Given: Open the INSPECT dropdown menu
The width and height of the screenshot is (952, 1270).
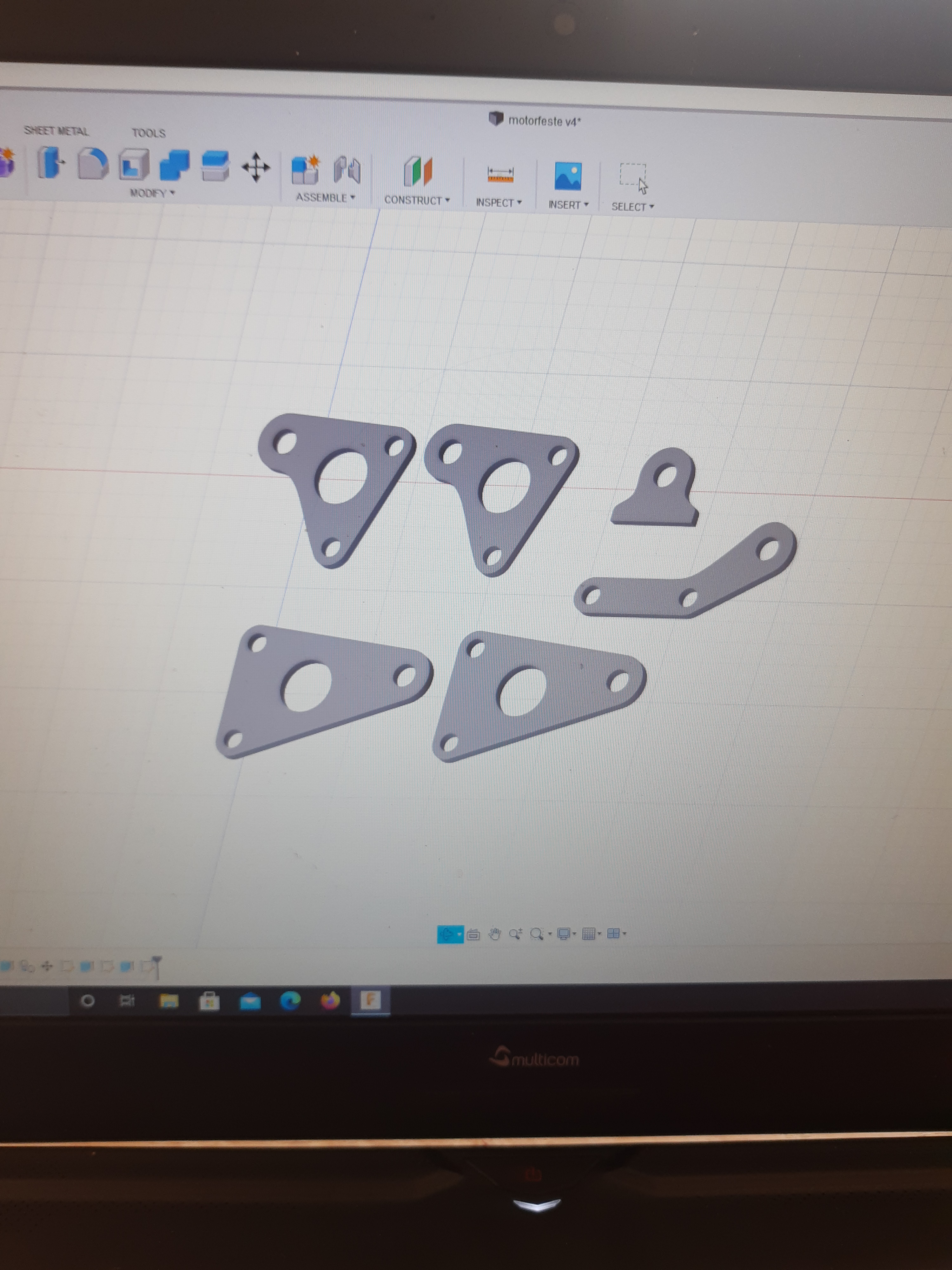Looking at the screenshot, I should click(x=499, y=203).
